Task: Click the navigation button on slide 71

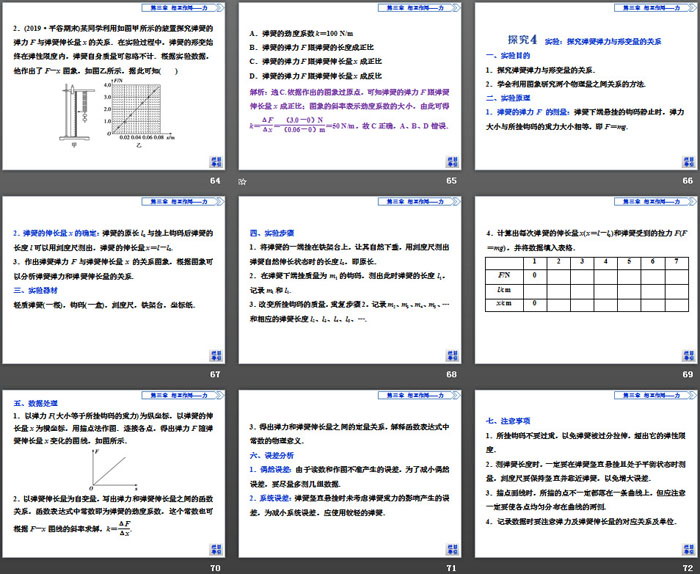Action: pyautogui.click(x=451, y=547)
